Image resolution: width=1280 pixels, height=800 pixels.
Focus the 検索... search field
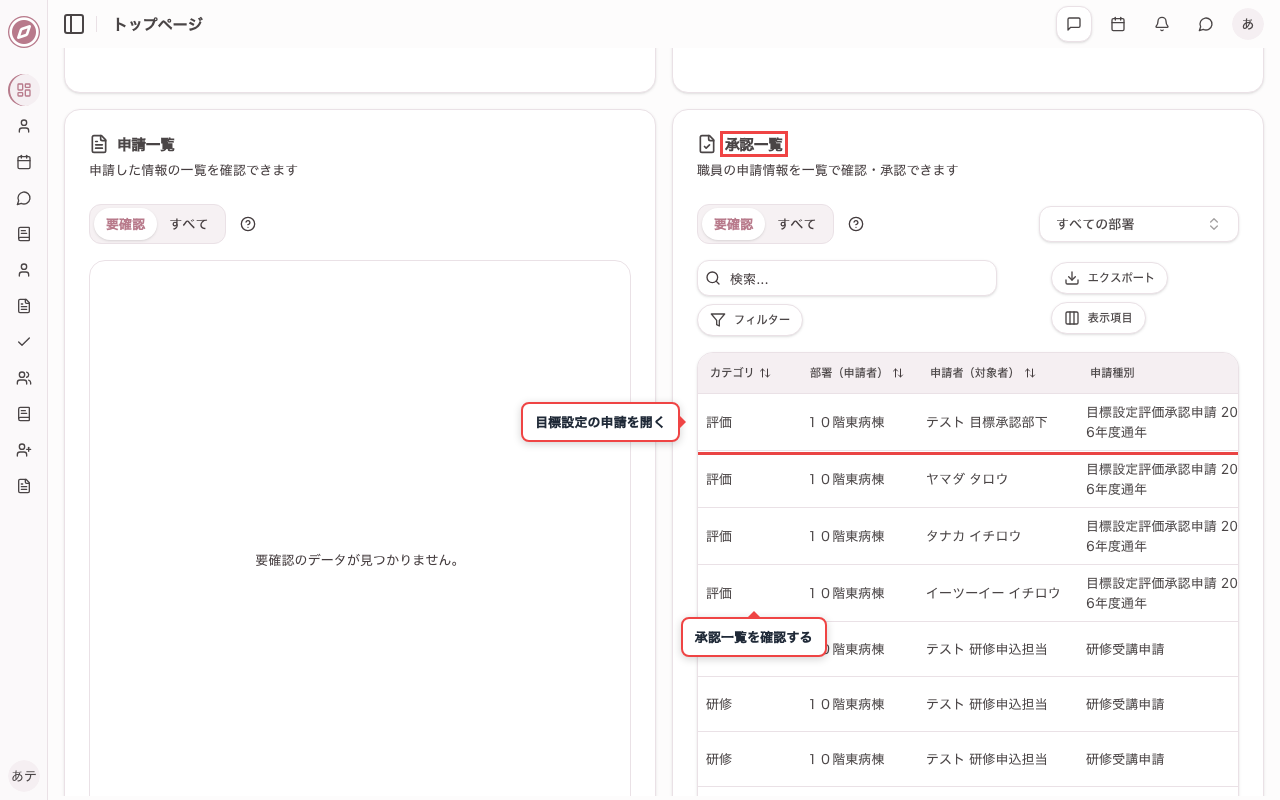847,278
